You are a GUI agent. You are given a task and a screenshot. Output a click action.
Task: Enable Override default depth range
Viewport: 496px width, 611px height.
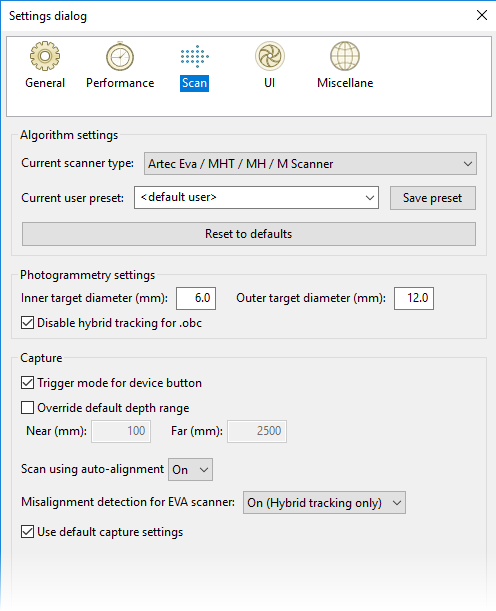pyautogui.click(x=27, y=408)
